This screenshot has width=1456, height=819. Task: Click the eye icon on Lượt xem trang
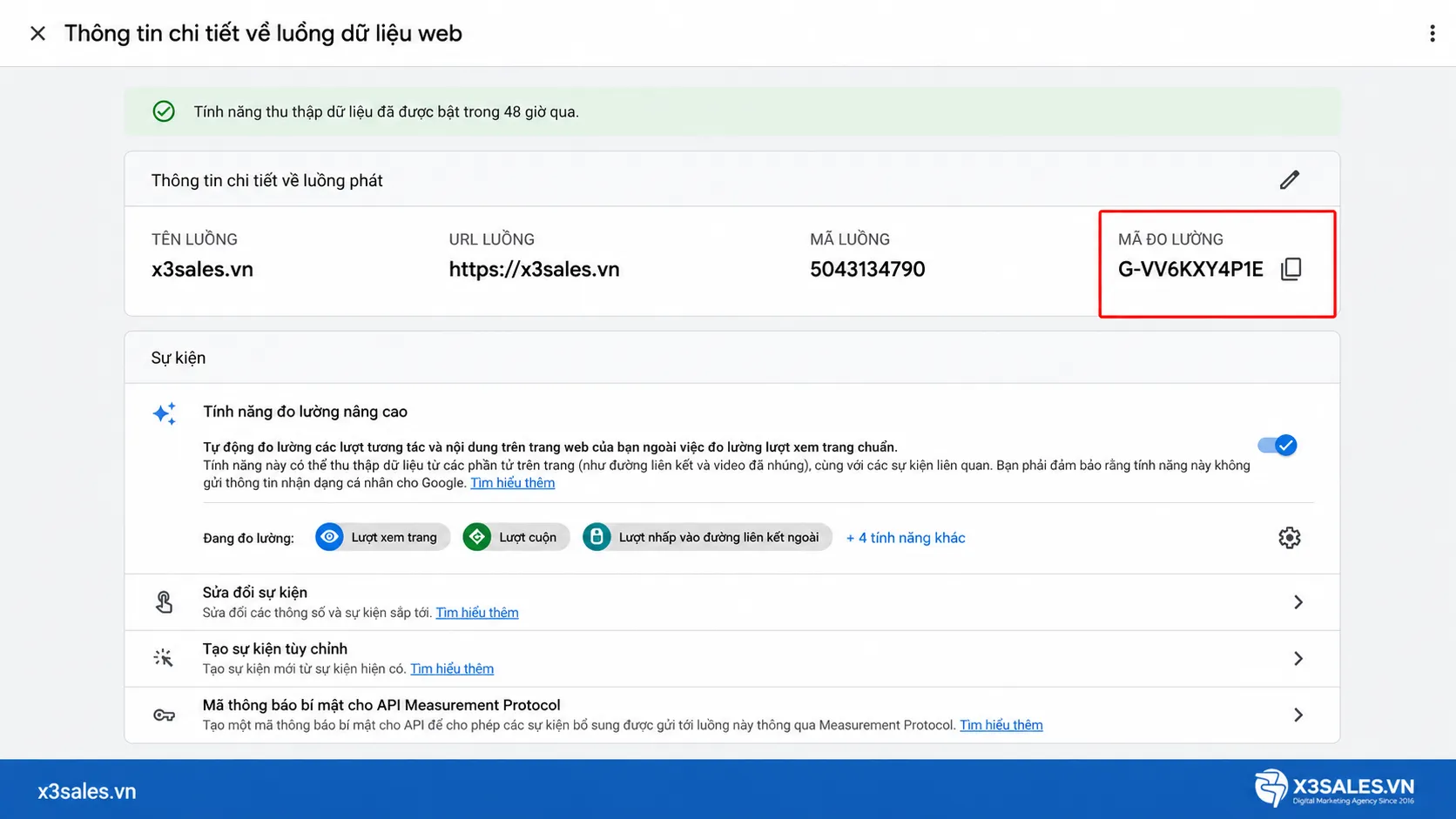[329, 537]
